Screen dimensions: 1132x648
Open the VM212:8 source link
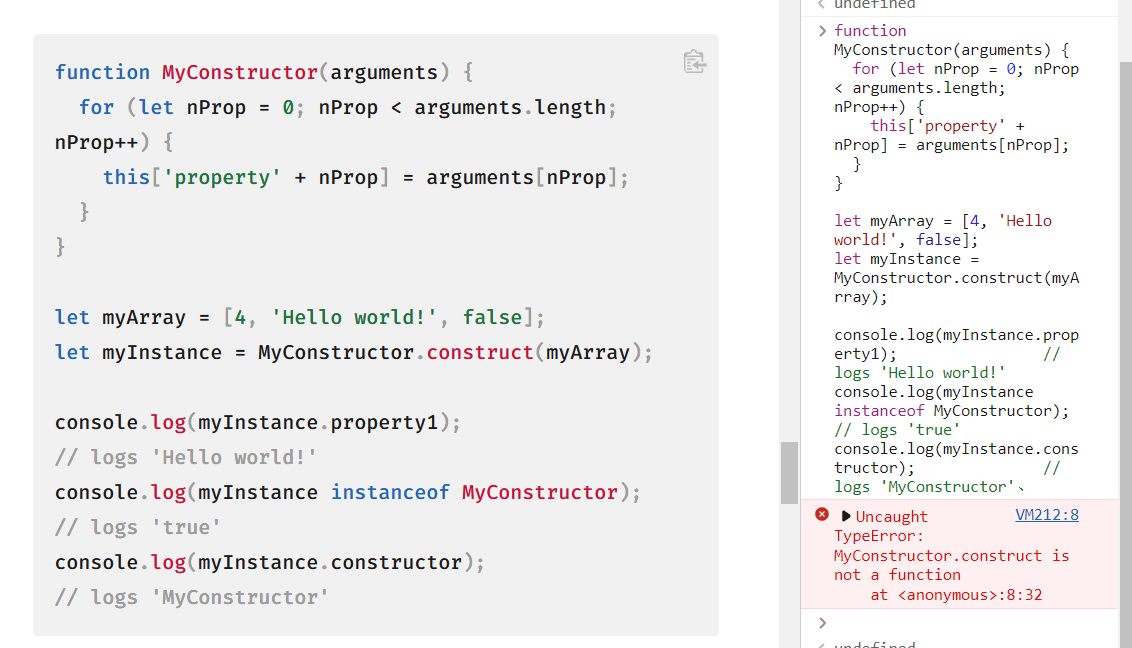coord(1047,515)
